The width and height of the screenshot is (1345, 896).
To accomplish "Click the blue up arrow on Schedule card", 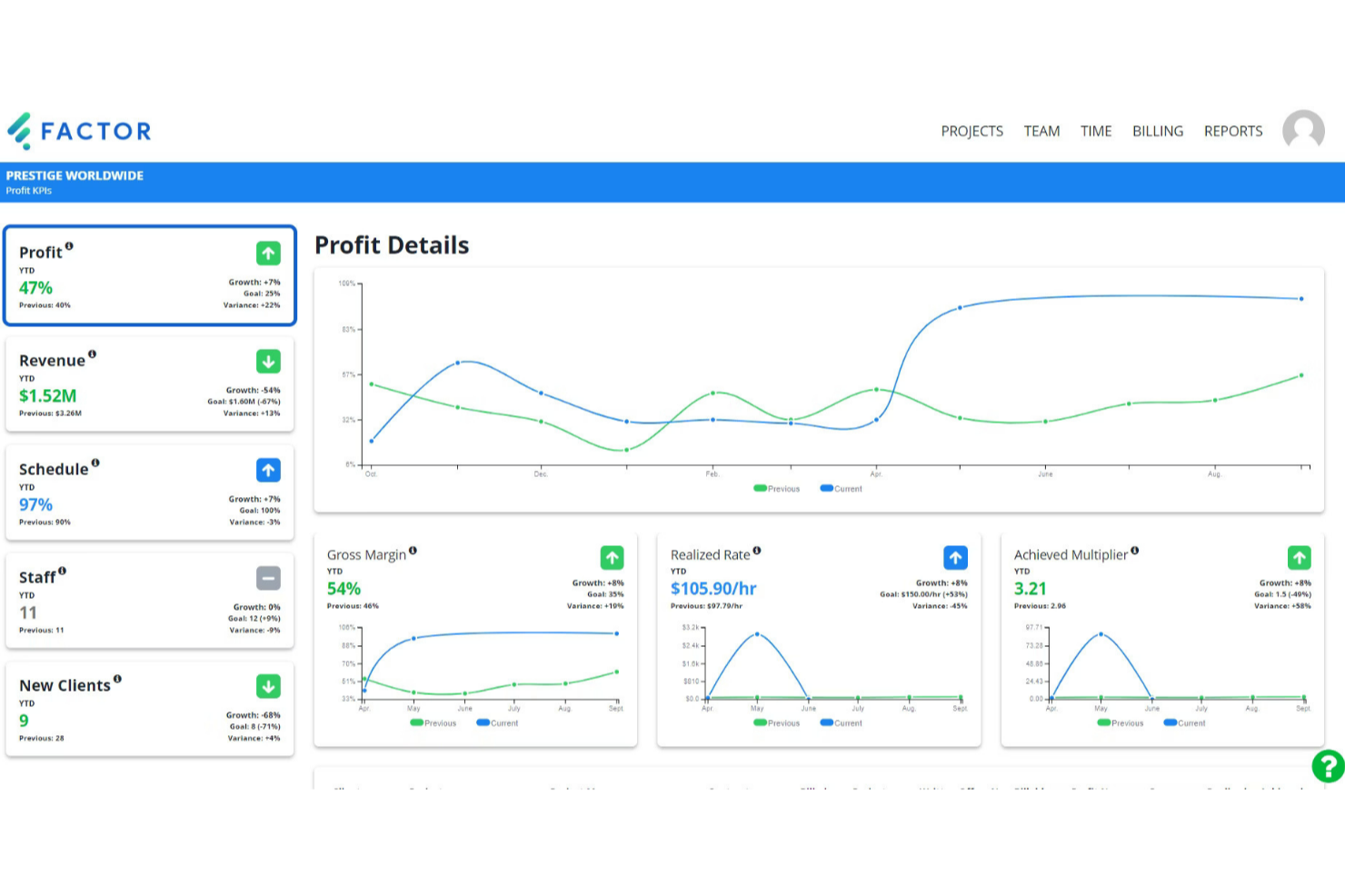I will pyautogui.click(x=268, y=470).
